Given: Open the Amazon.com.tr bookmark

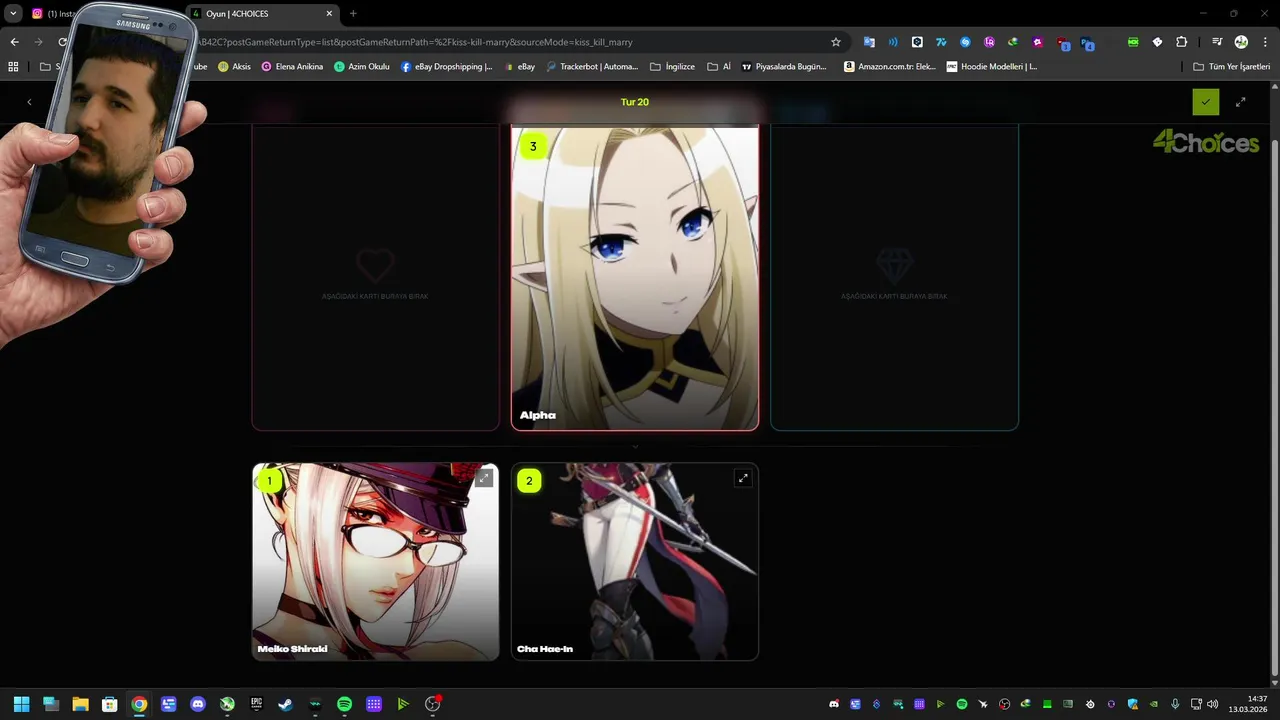Looking at the screenshot, I should point(890,67).
